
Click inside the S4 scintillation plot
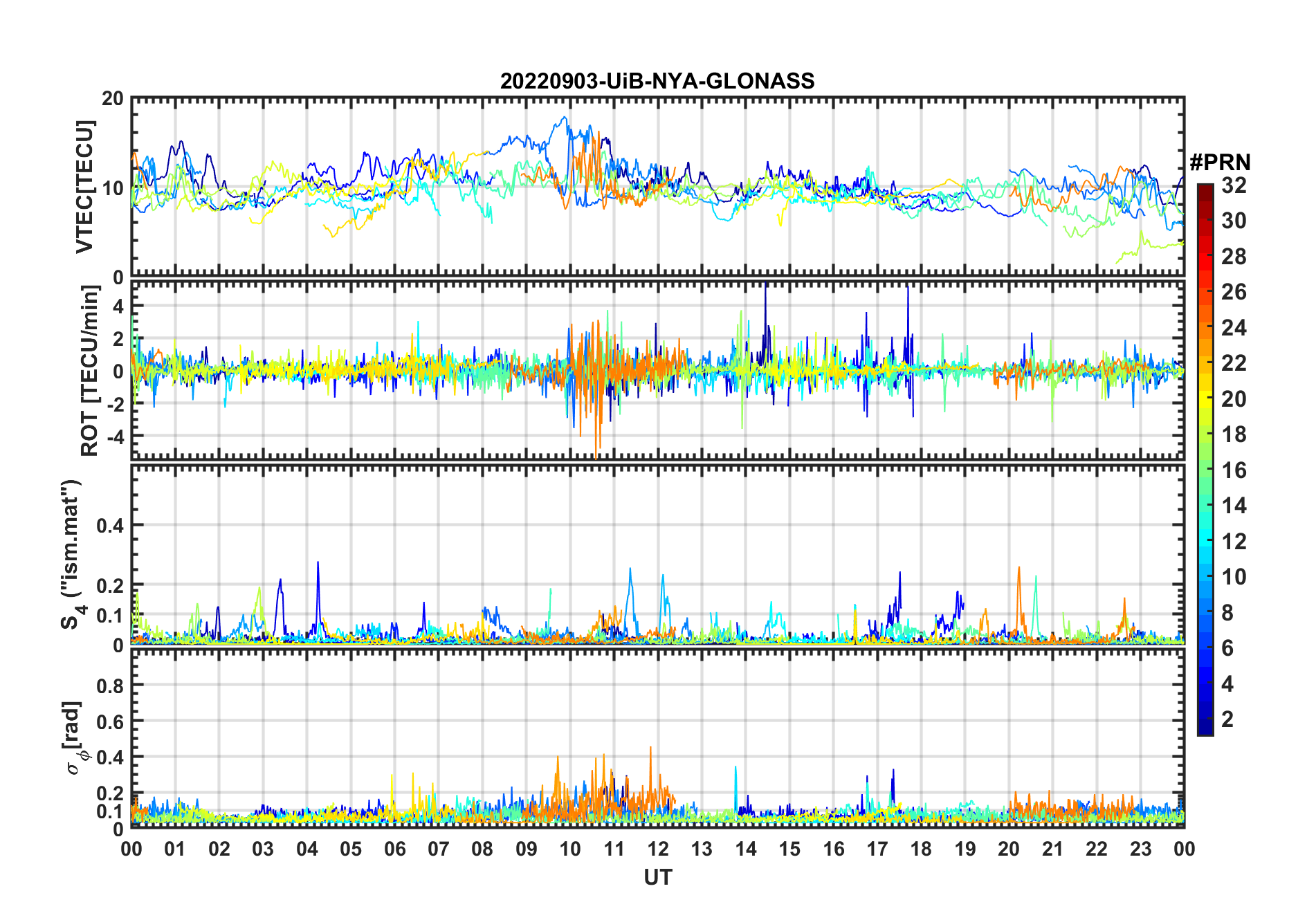pyautogui.click(x=658, y=554)
